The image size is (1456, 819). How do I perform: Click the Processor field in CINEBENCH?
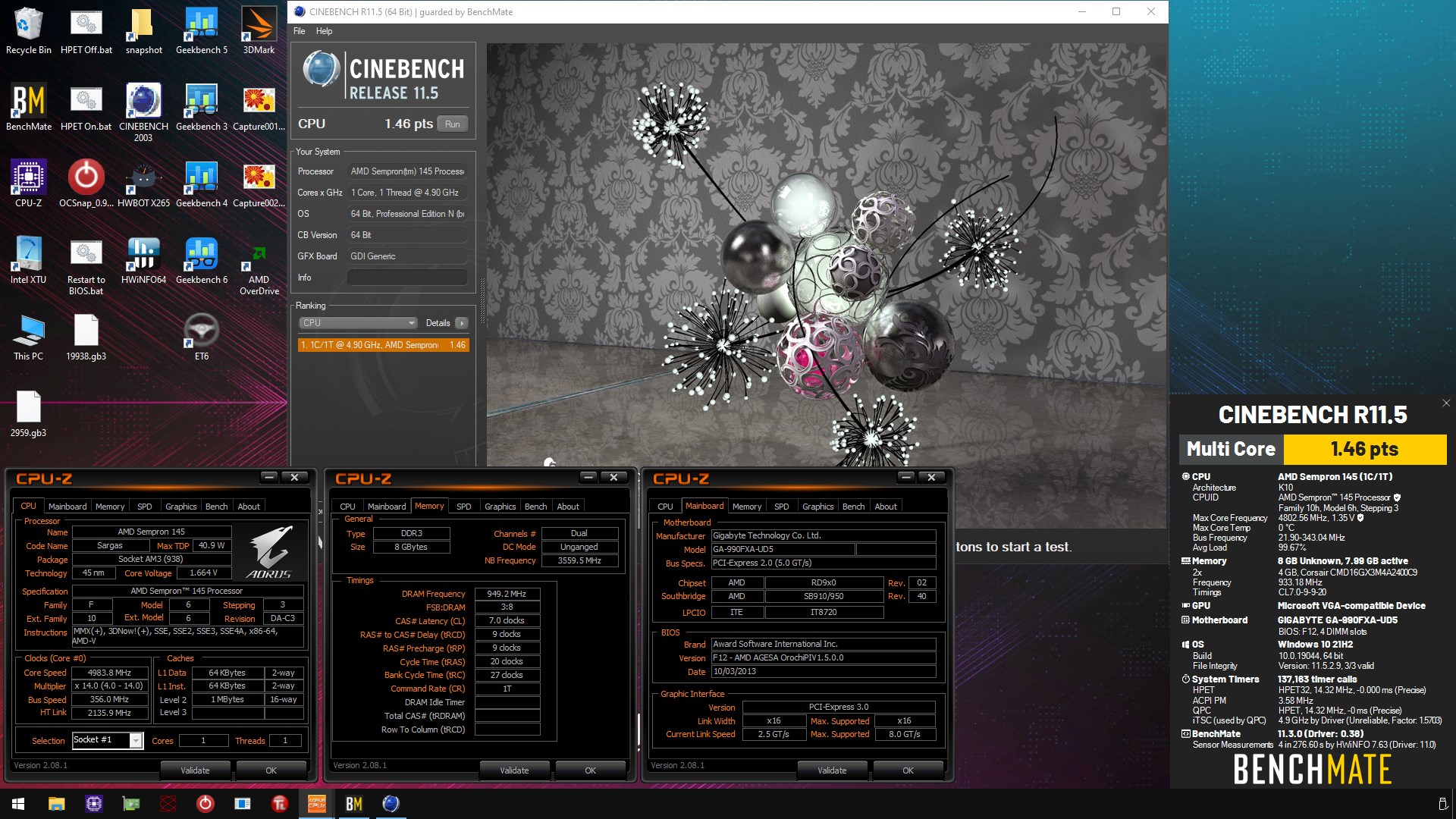tap(407, 171)
